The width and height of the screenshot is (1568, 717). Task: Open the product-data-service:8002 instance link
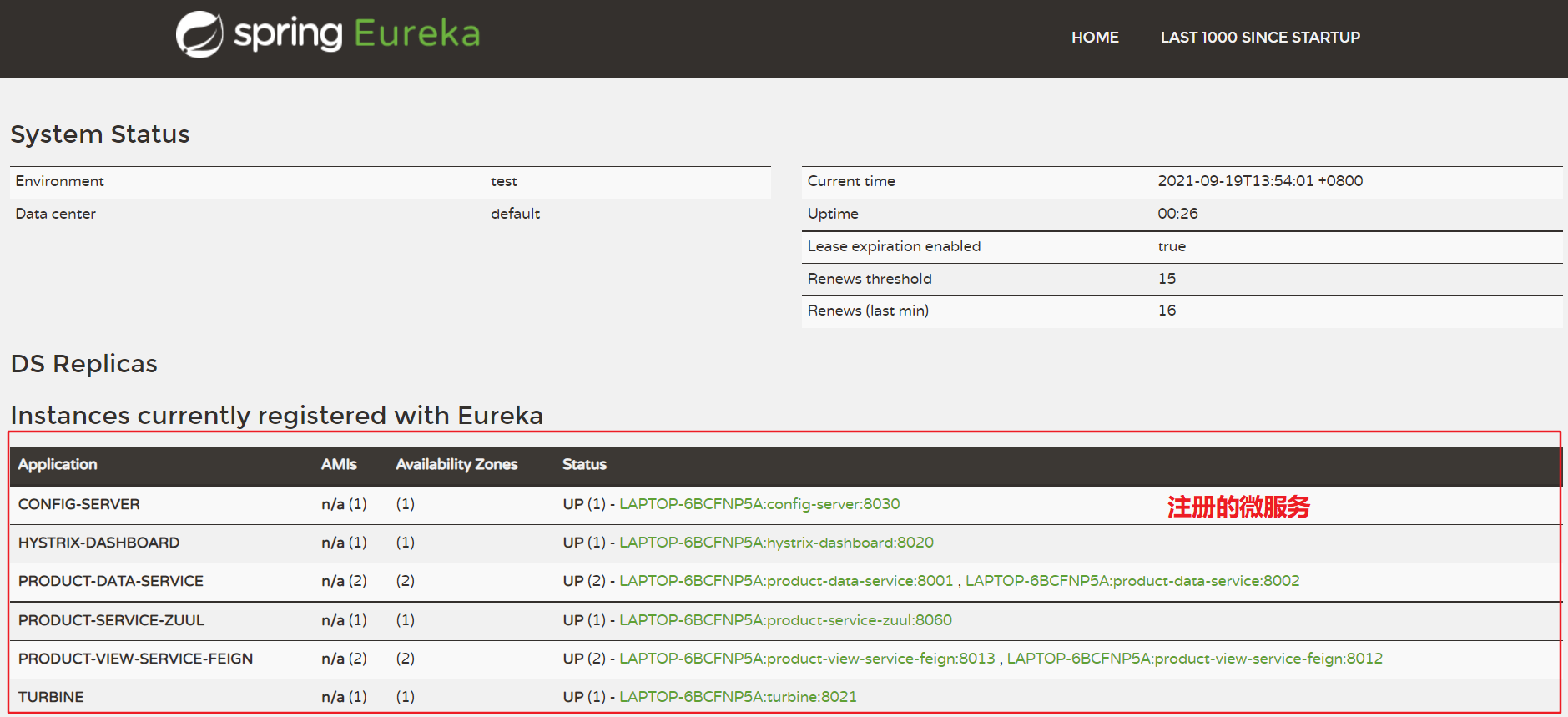1132,581
